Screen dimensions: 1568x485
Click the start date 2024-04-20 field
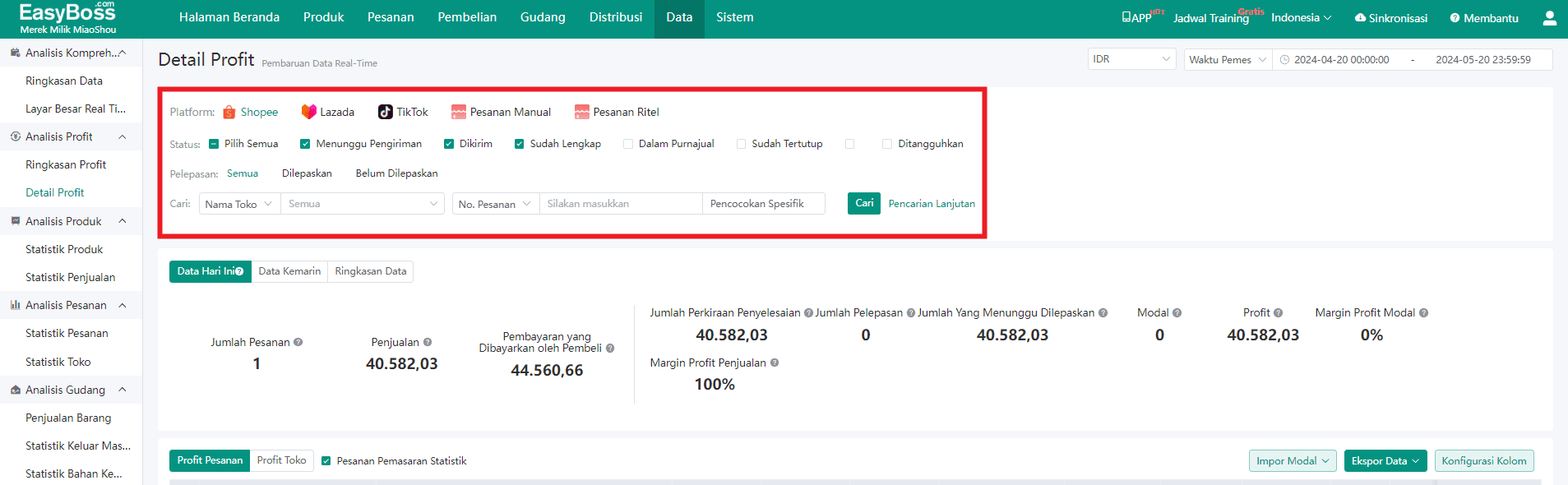(x=1342, y=60)
